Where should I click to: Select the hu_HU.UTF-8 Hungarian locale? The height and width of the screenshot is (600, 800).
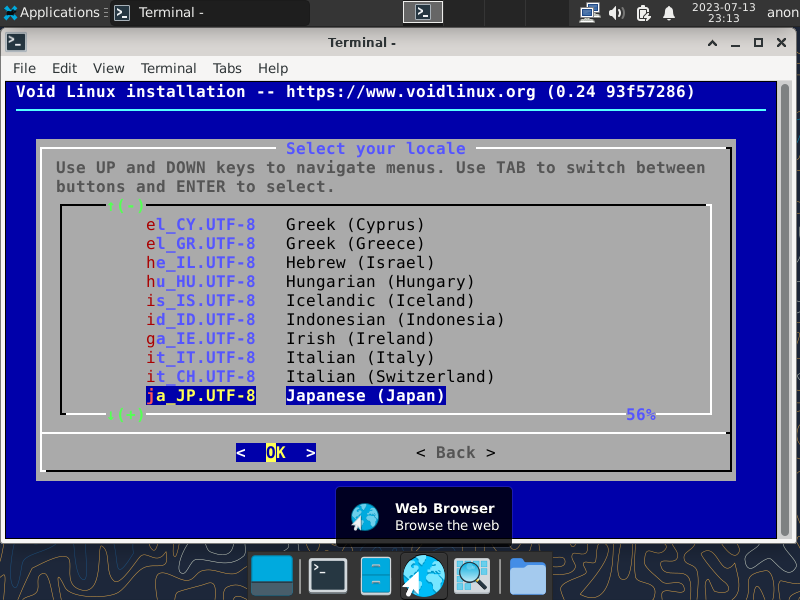tap(310, 282)
